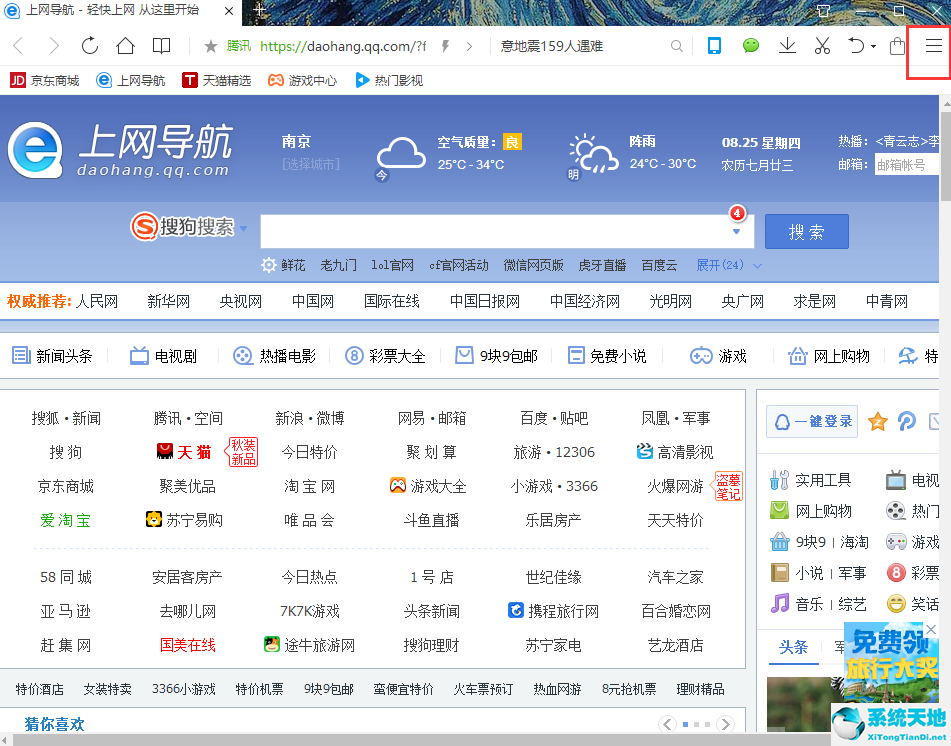Go forward using the browser forward arrow

click(54, 45)
